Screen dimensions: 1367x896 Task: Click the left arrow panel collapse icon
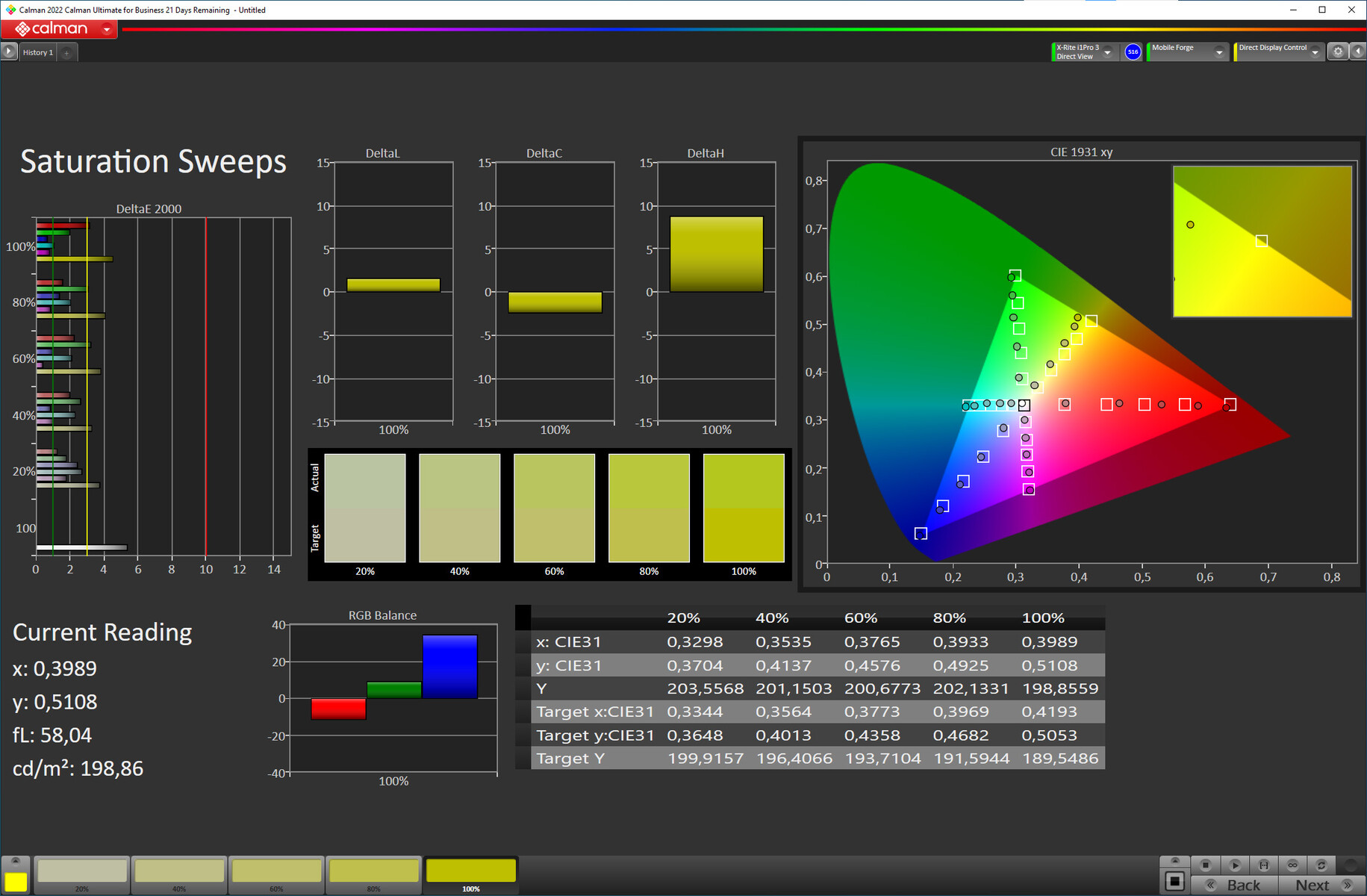(x=1358, y=52)
